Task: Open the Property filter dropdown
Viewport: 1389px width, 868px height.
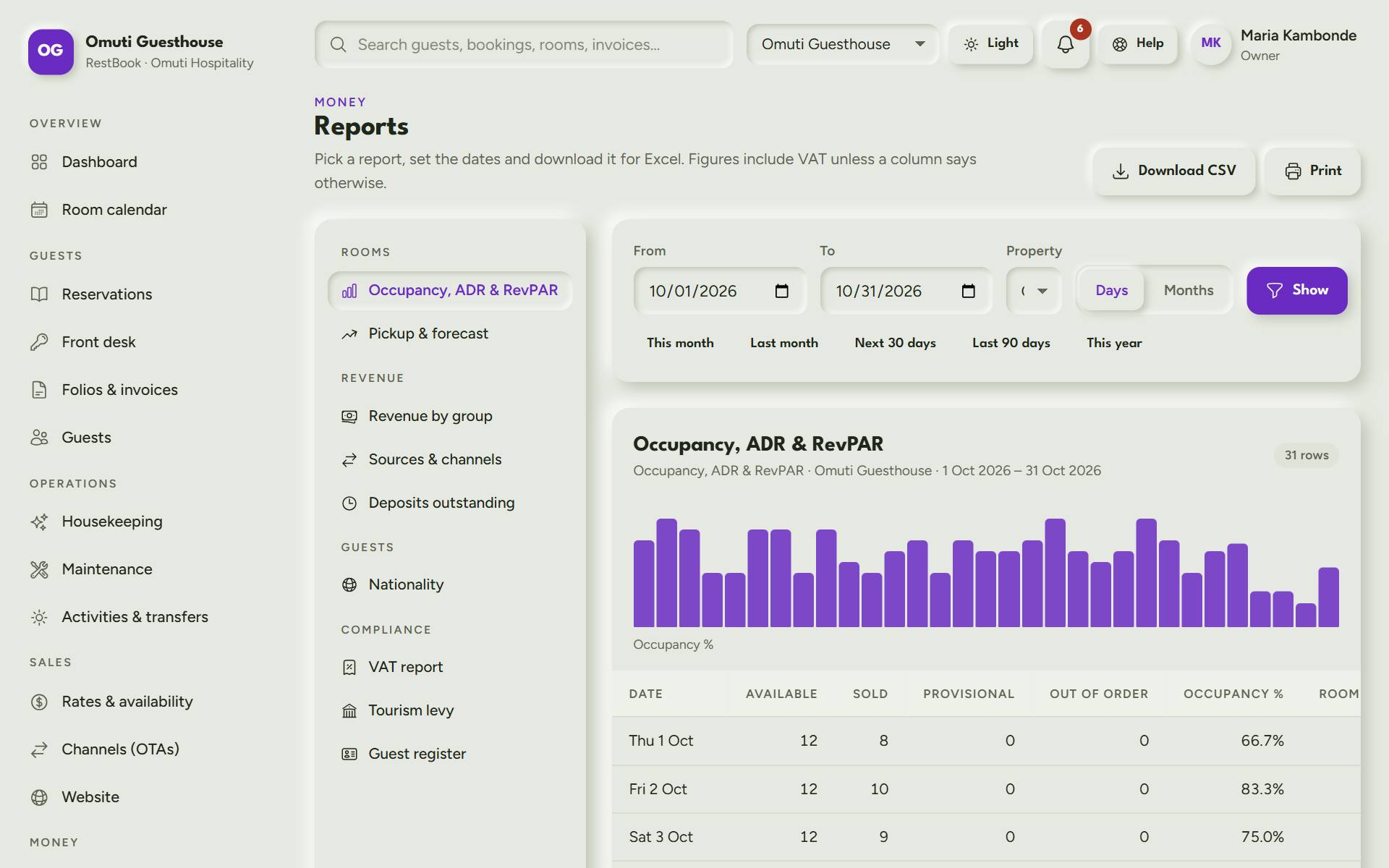Action: (x=1034, y=291)
